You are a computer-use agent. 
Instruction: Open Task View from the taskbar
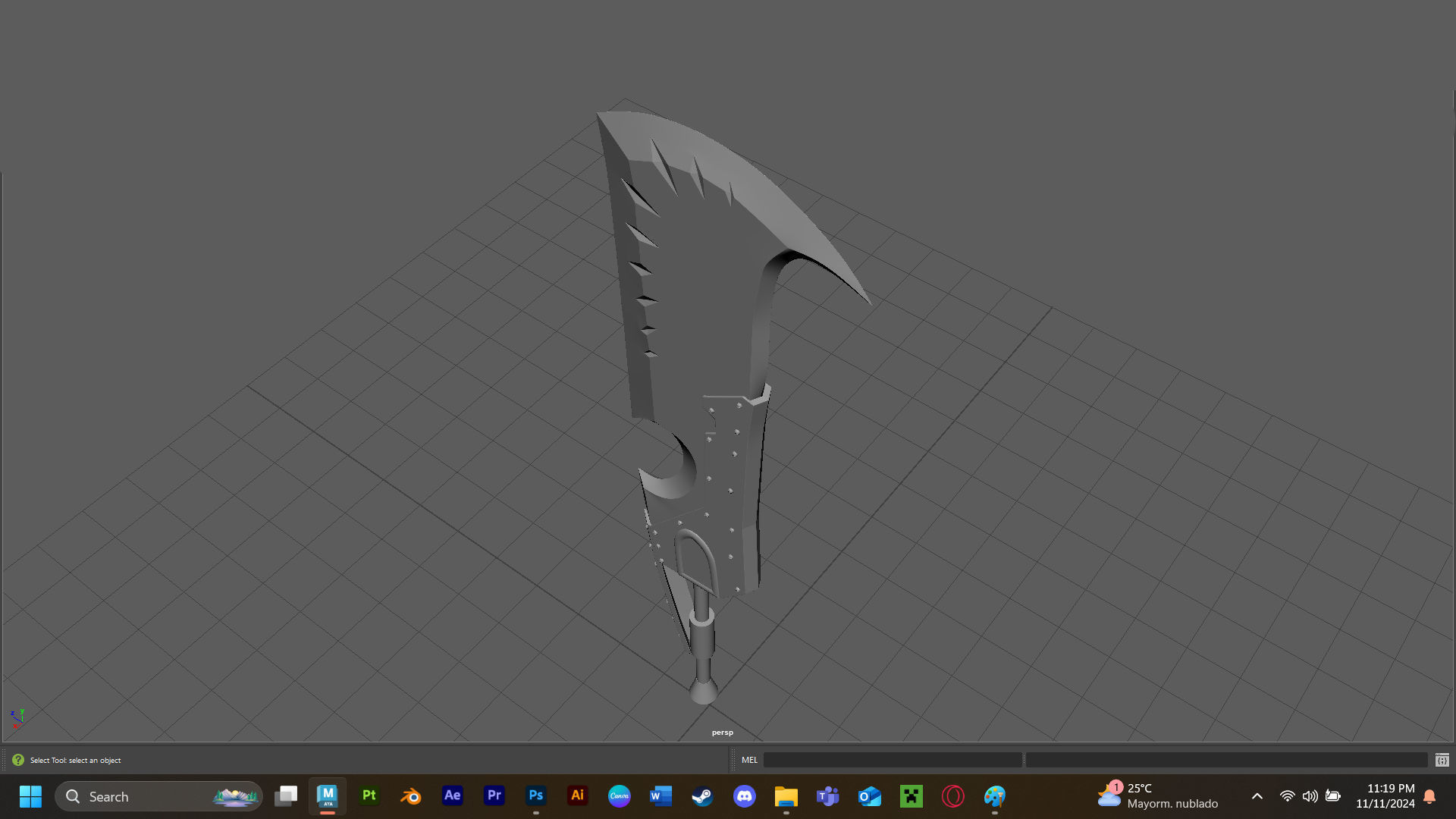click(x=286, y=796)
